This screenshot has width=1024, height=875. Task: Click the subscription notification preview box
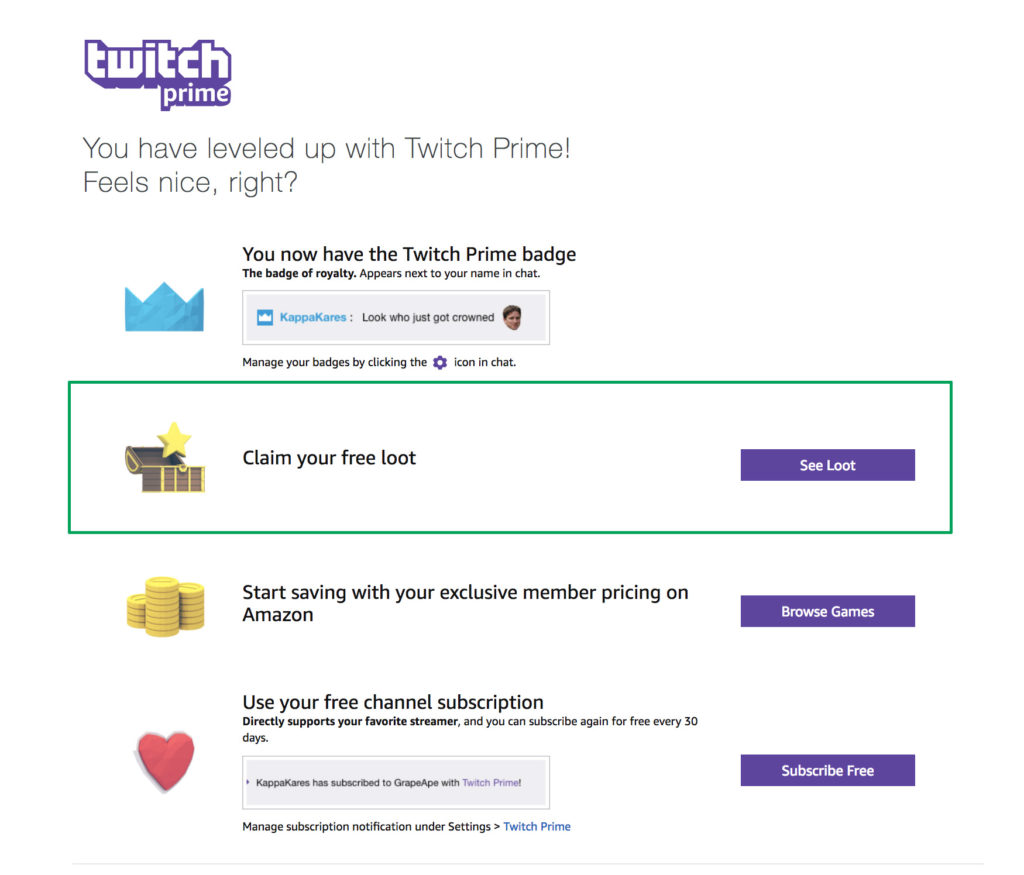[396, 782]
